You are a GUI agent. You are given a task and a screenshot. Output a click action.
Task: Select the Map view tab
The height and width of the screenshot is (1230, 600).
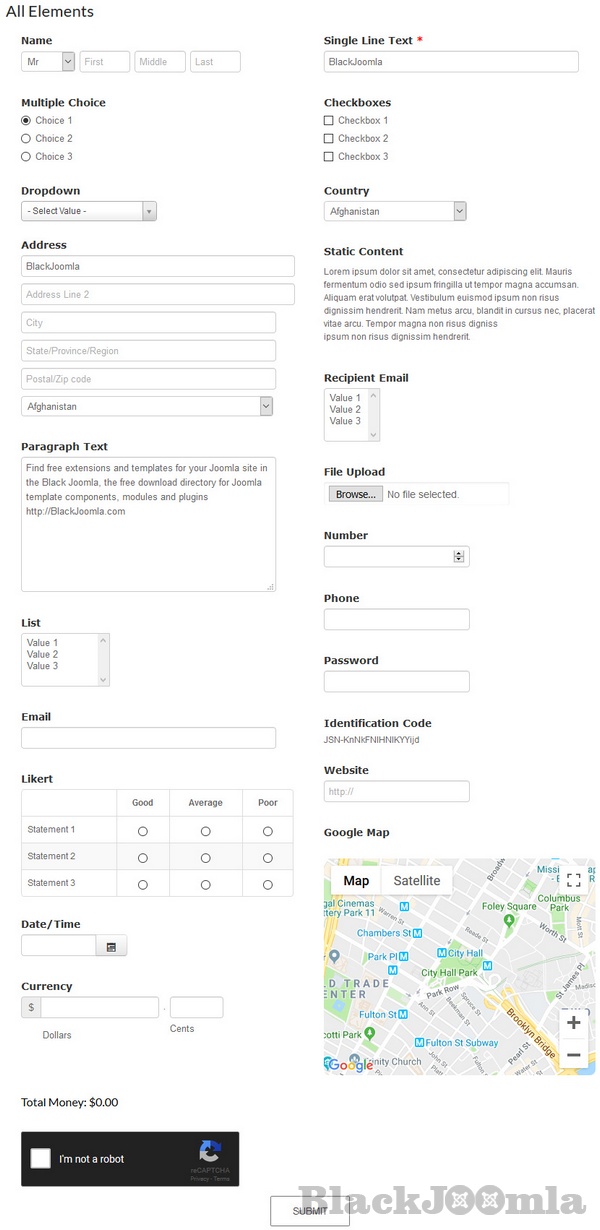coord(356,881)
